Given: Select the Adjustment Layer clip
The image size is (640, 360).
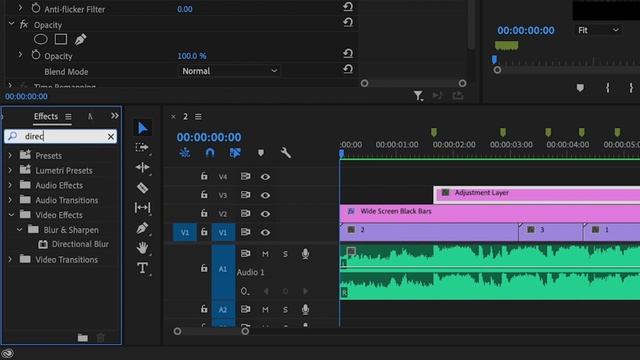Looking at the screenshot, I should tap(537, 194).
